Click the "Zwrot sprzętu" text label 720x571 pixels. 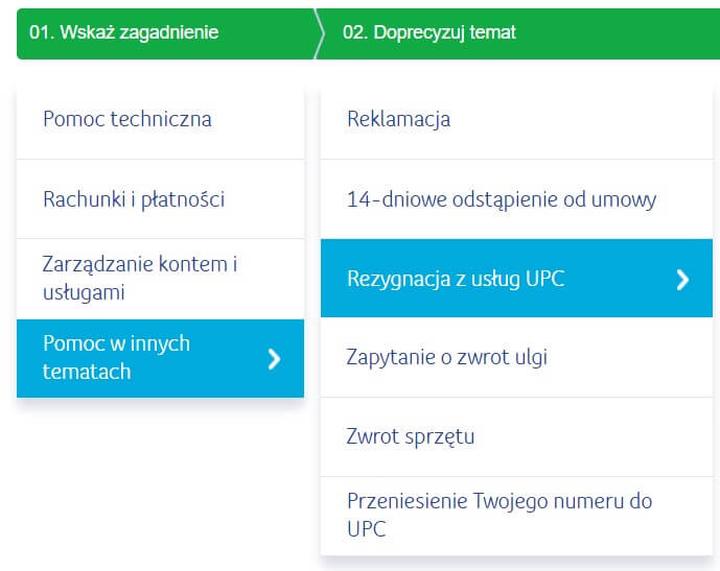[x=410, y=437]
